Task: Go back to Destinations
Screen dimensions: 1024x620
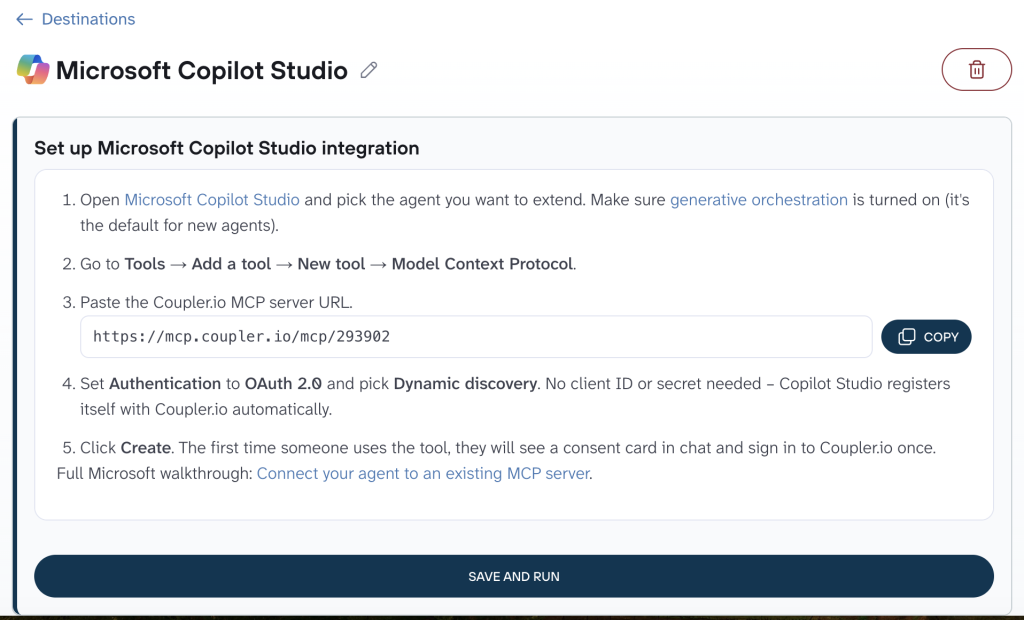Action: click(x=88, y=19)
